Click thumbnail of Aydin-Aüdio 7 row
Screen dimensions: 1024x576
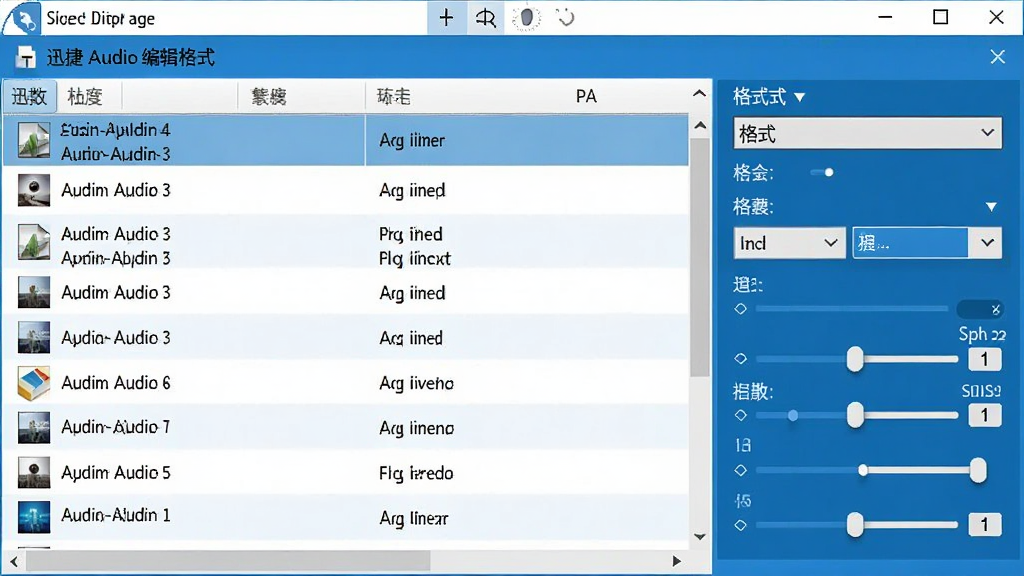(34, 428)
